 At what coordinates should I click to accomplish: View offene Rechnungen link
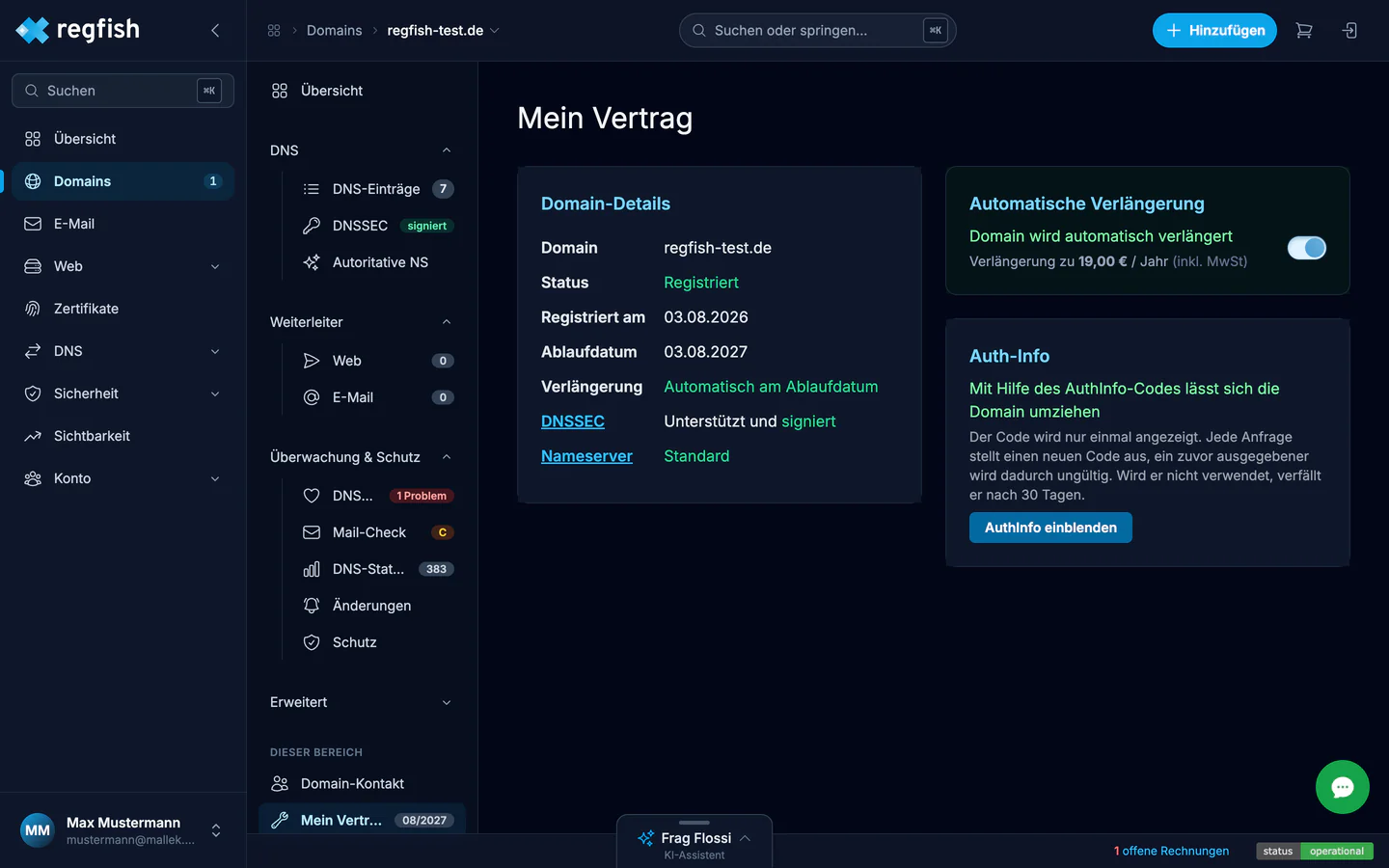pos(1171,851)
